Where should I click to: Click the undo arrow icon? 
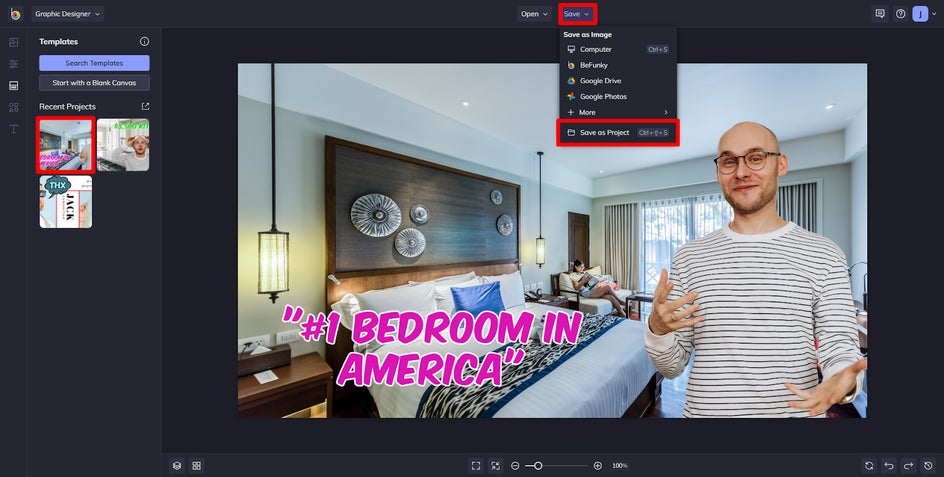889,466
